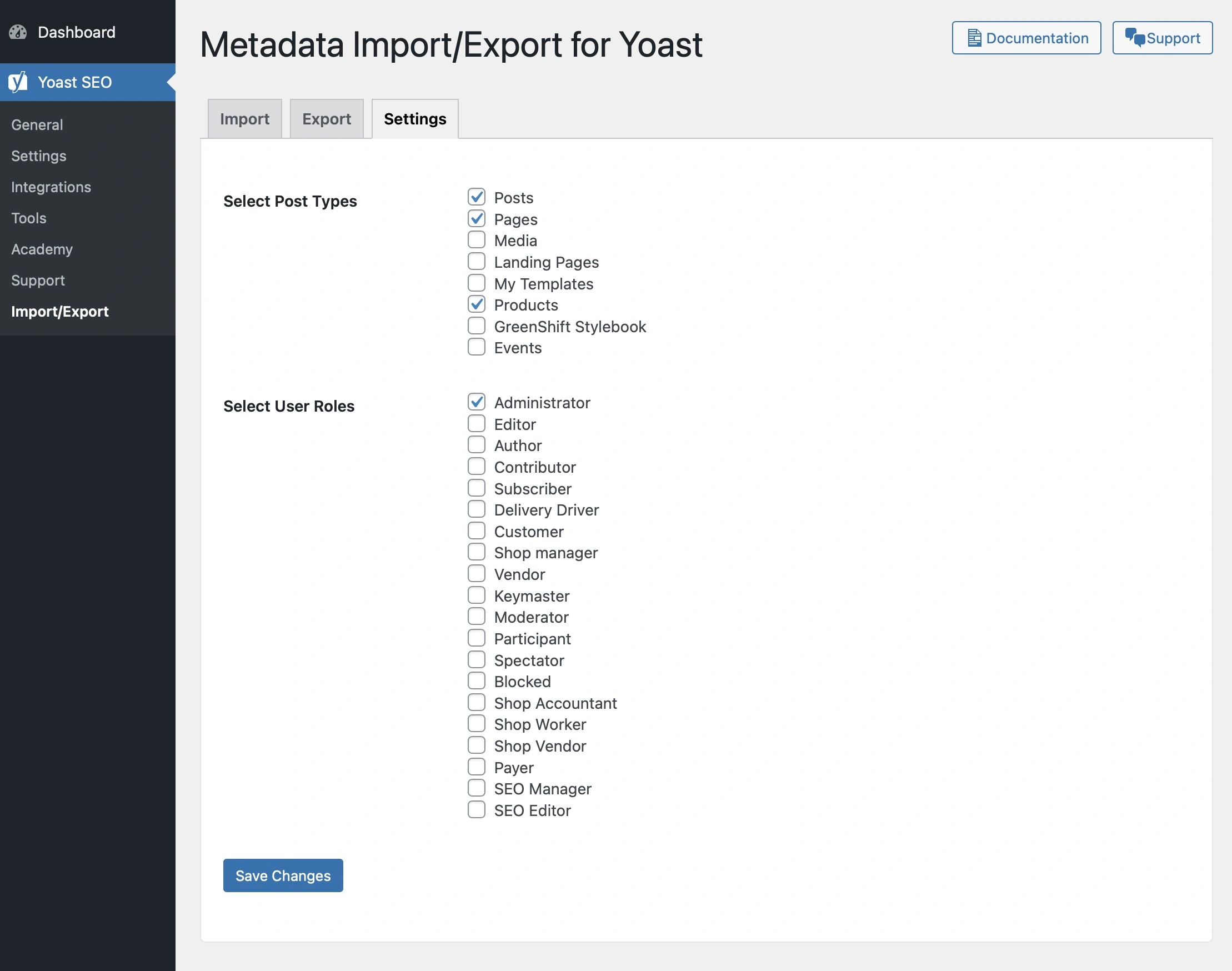Click the Documentation page icon
This screenshot has height=971, width=1232.
tap(974, 38)
